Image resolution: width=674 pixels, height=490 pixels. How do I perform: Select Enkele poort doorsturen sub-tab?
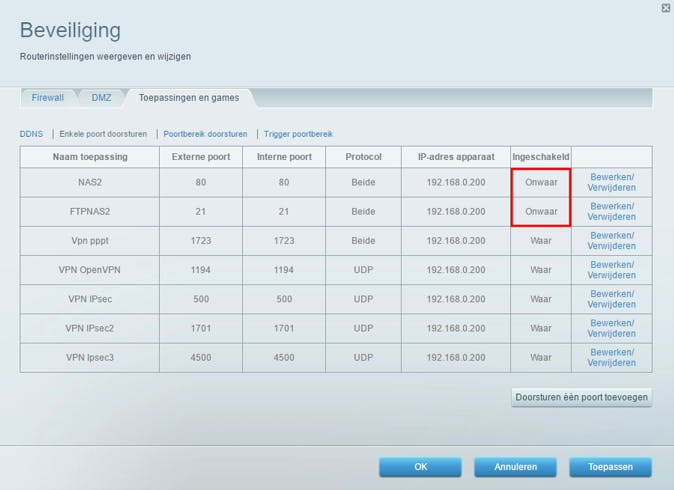103,134
